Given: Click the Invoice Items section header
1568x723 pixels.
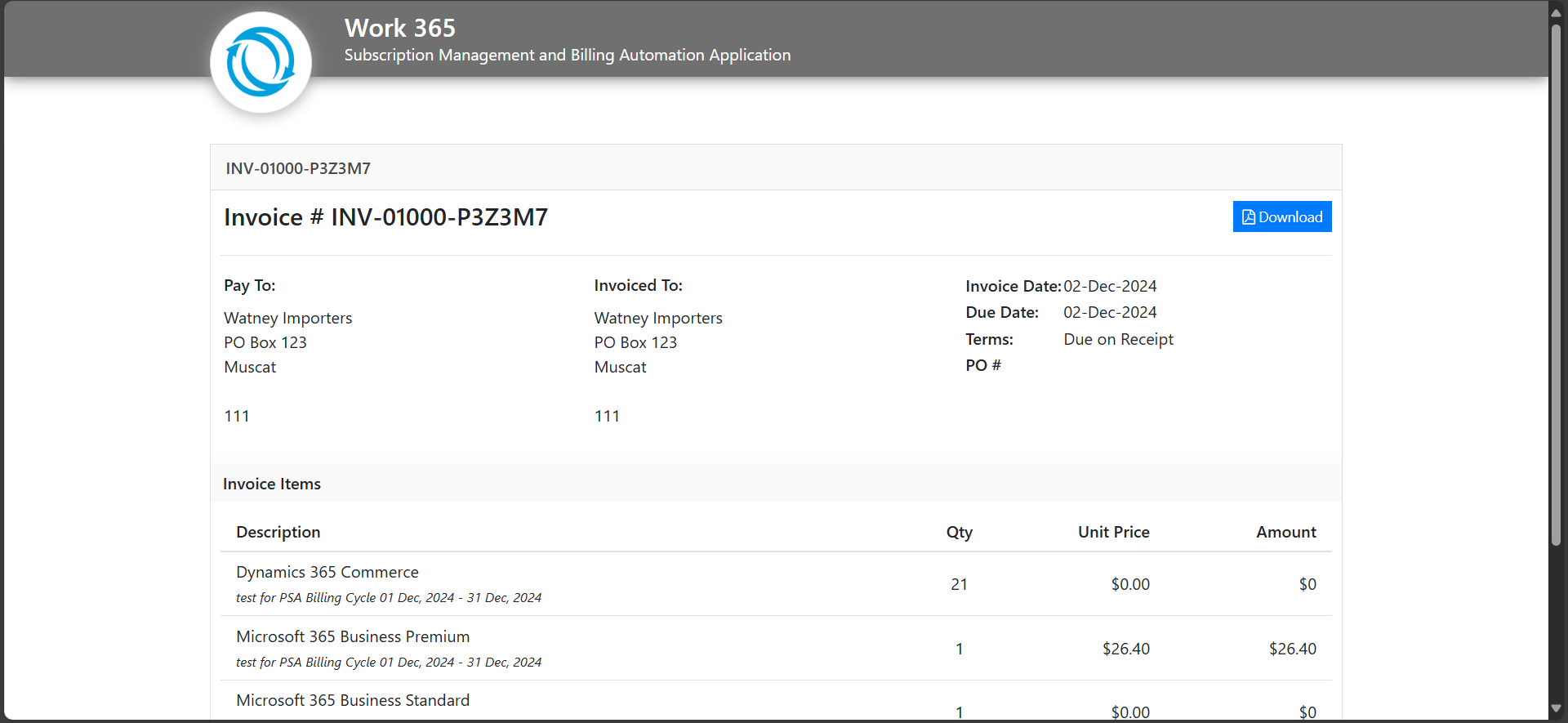Looking at the screenshot, I should pos(272,484).
